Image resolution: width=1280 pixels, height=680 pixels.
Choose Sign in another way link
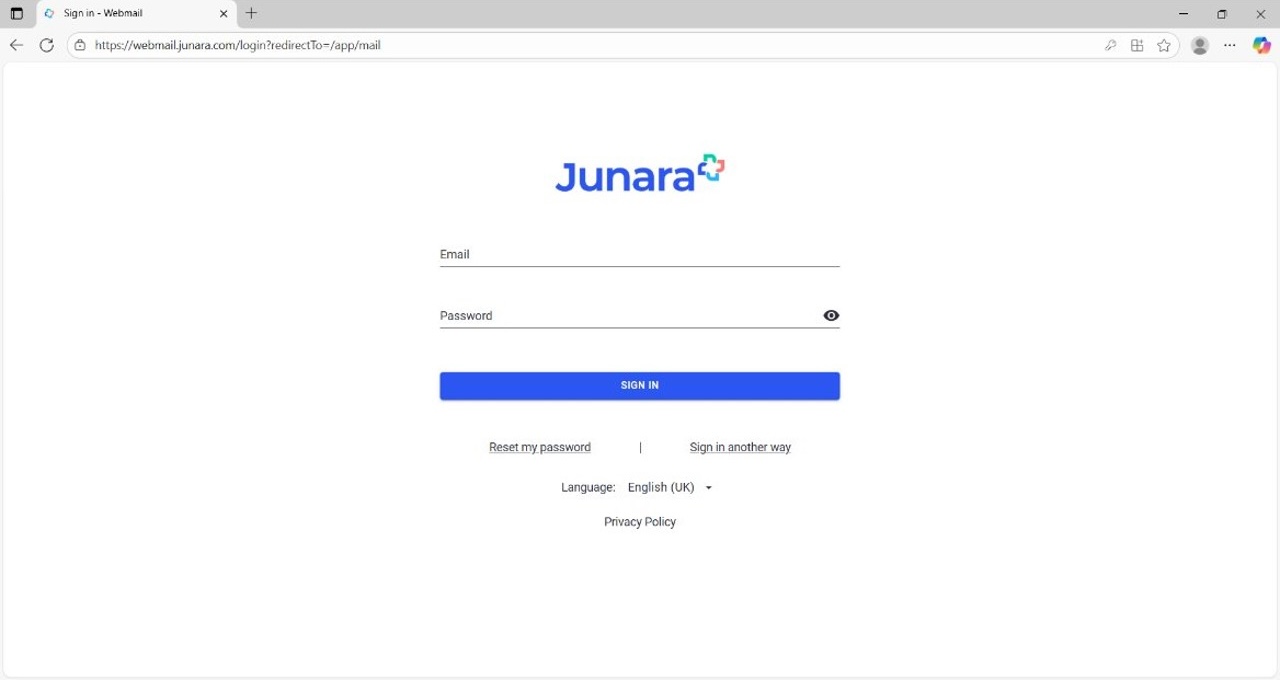tap(740, 447)
